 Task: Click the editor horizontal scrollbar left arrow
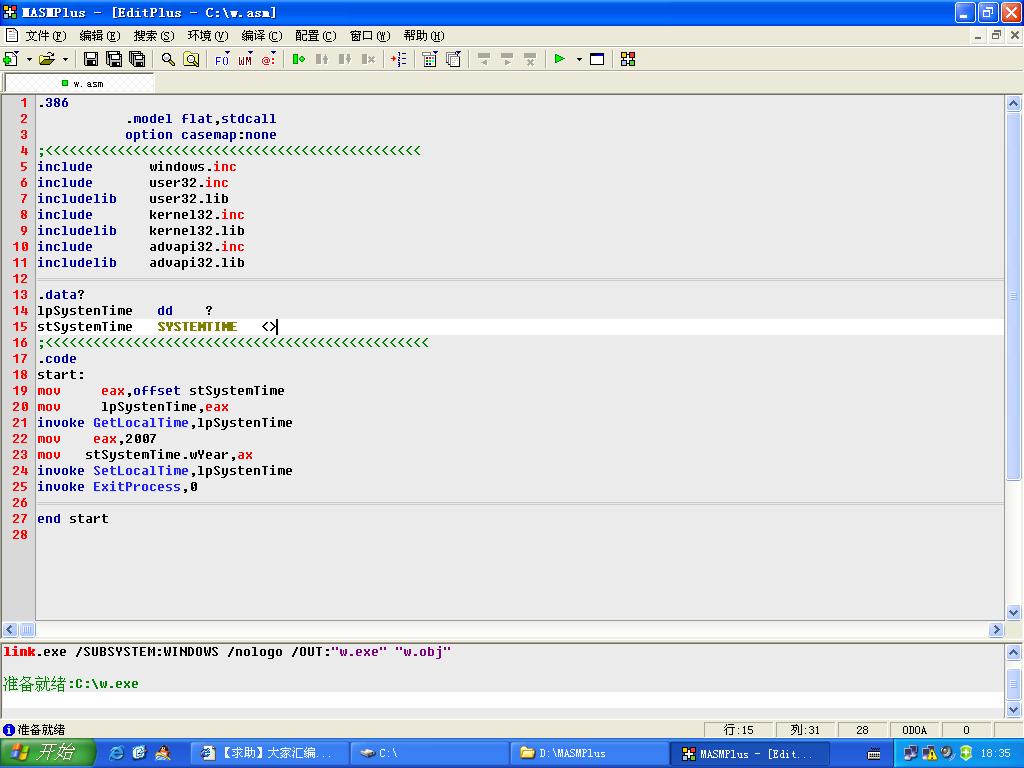pos(10,630)
